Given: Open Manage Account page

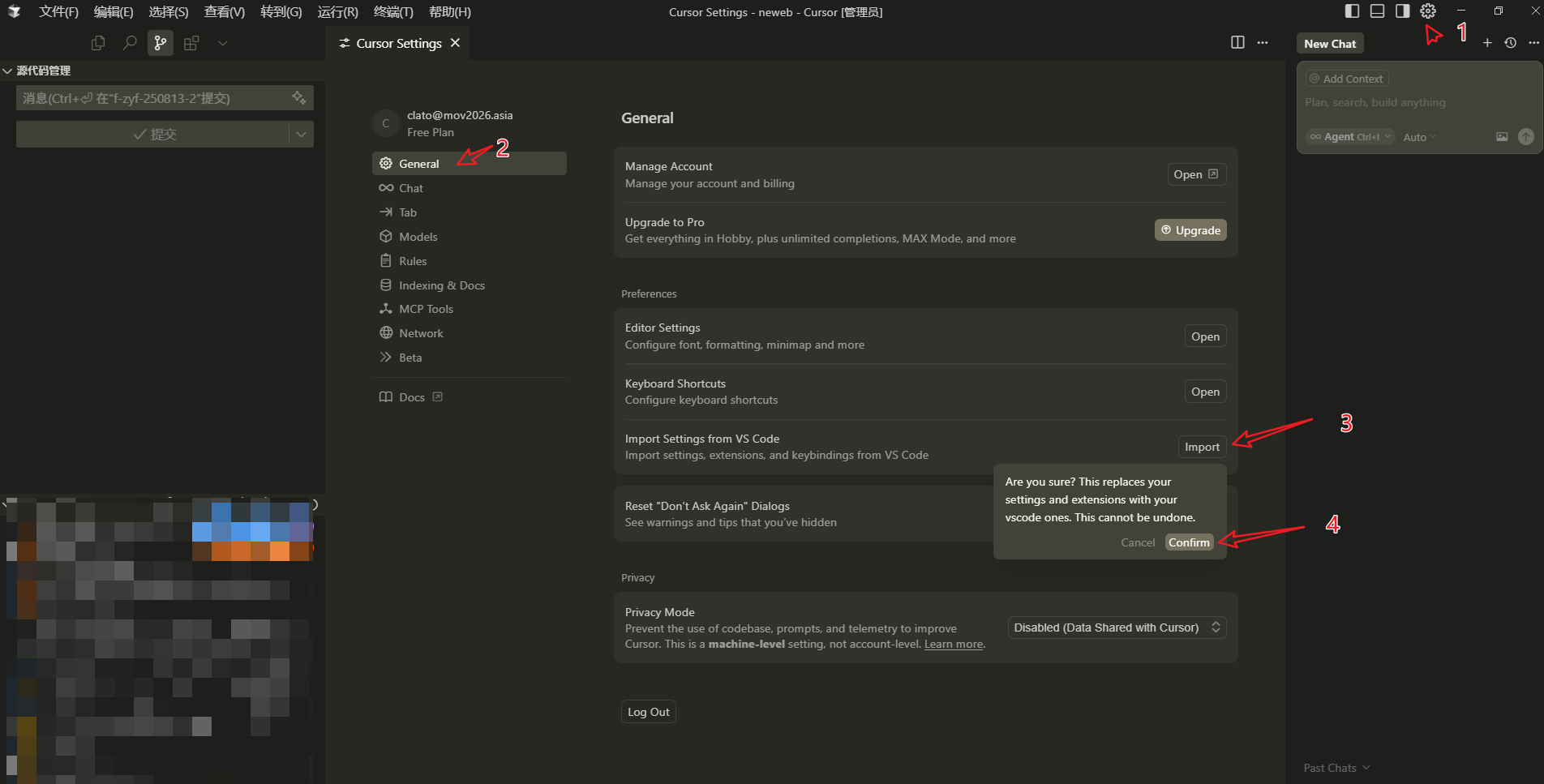Looking at the screenshot, I should [x=1196, y=174].
